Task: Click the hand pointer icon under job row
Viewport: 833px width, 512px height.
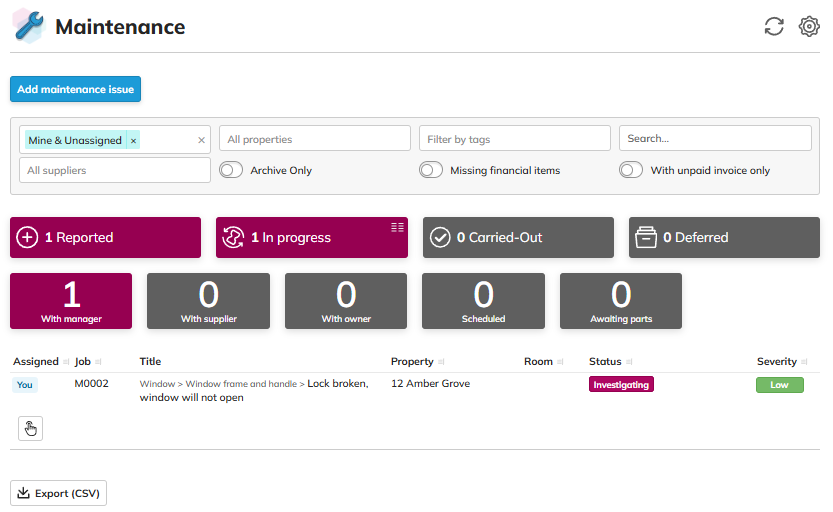Action: coord(30,429)
